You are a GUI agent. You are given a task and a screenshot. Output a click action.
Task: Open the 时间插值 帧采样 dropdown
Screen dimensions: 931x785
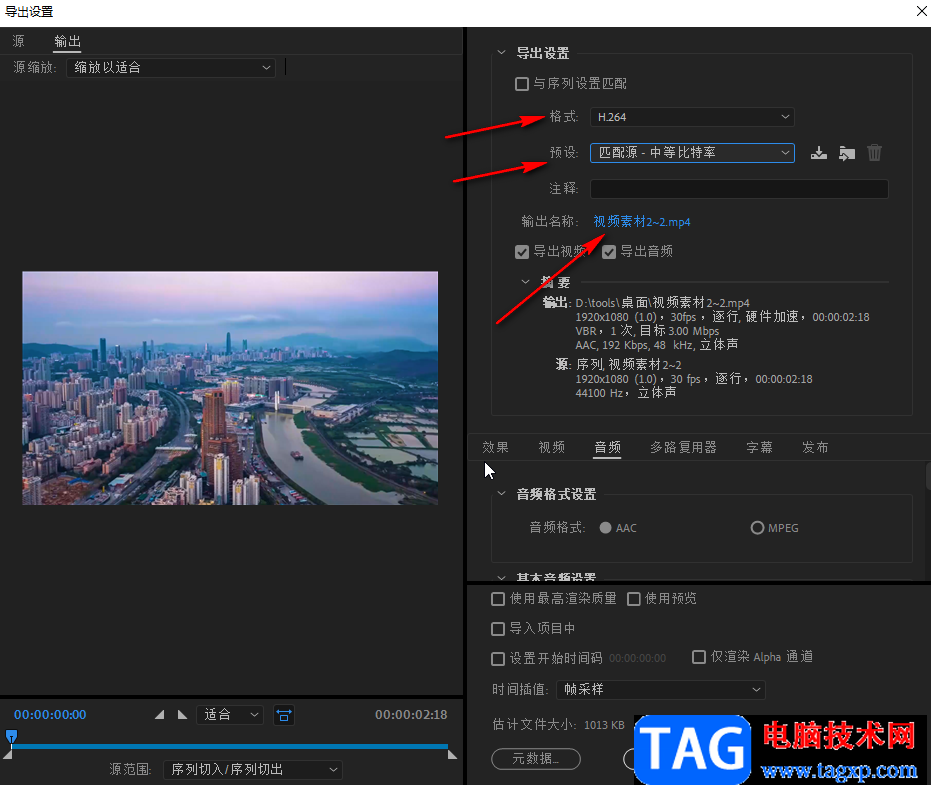661,689
